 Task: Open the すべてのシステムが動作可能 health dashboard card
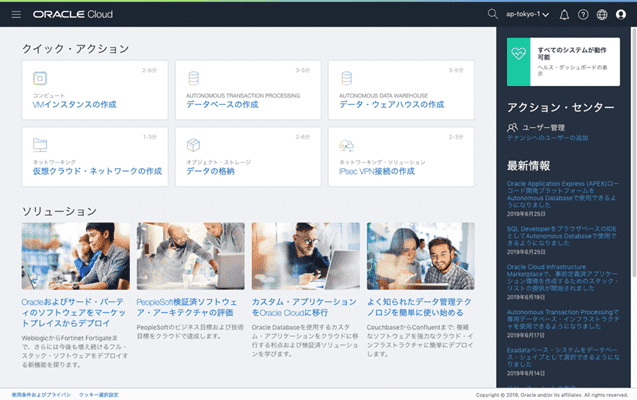(x=563, y=62)
